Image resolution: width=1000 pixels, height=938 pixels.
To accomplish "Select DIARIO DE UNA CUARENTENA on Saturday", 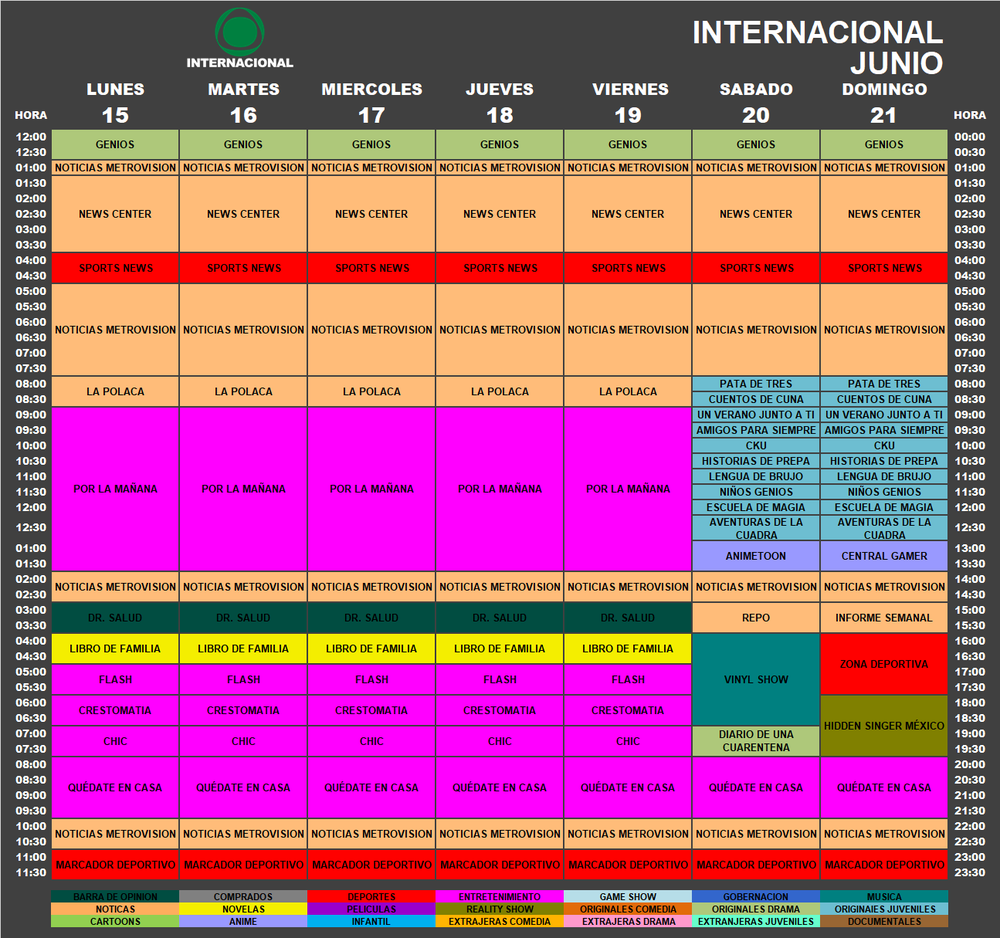I will click(755, 741).
